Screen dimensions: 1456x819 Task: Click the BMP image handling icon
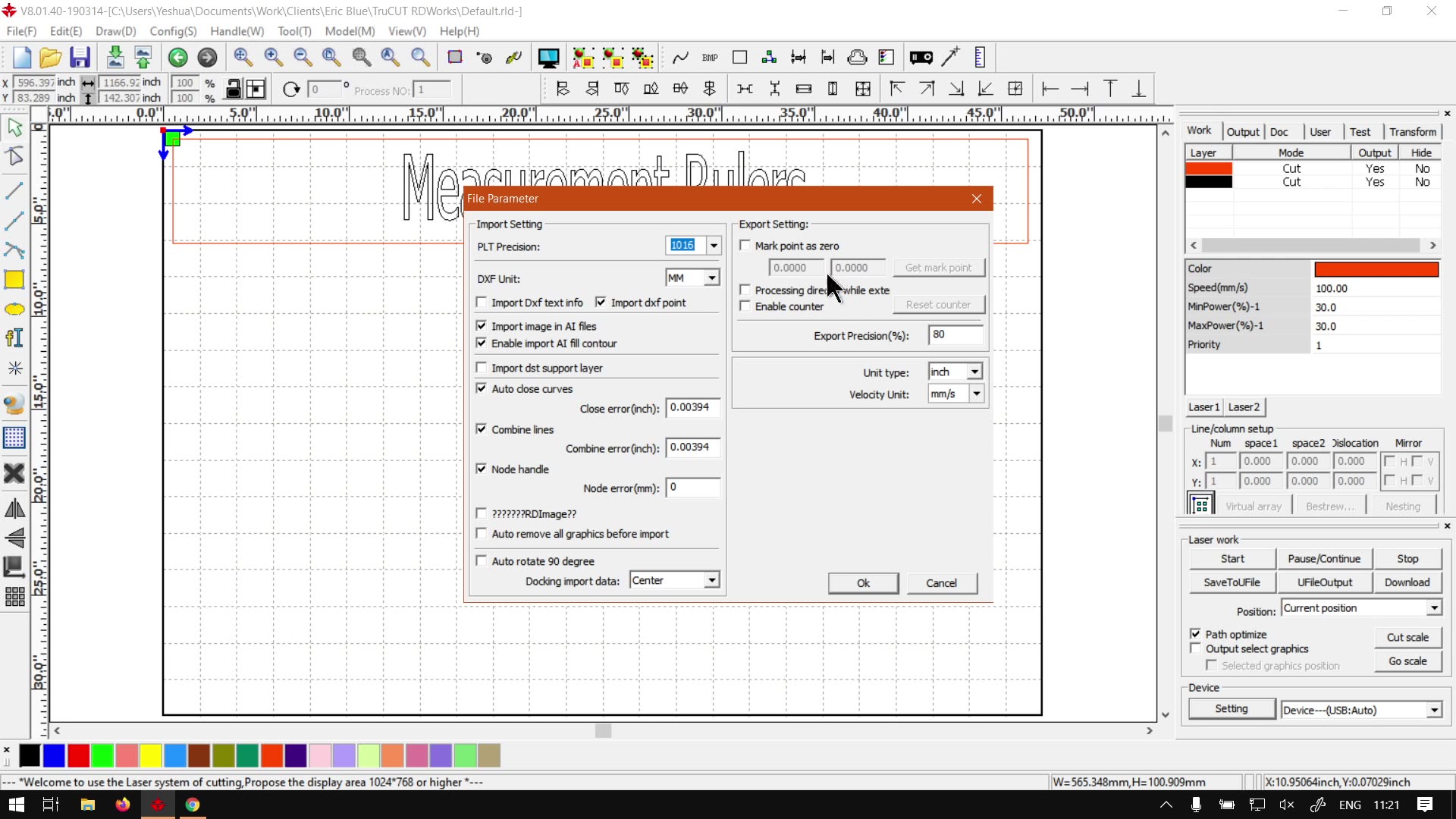[710, 58]
